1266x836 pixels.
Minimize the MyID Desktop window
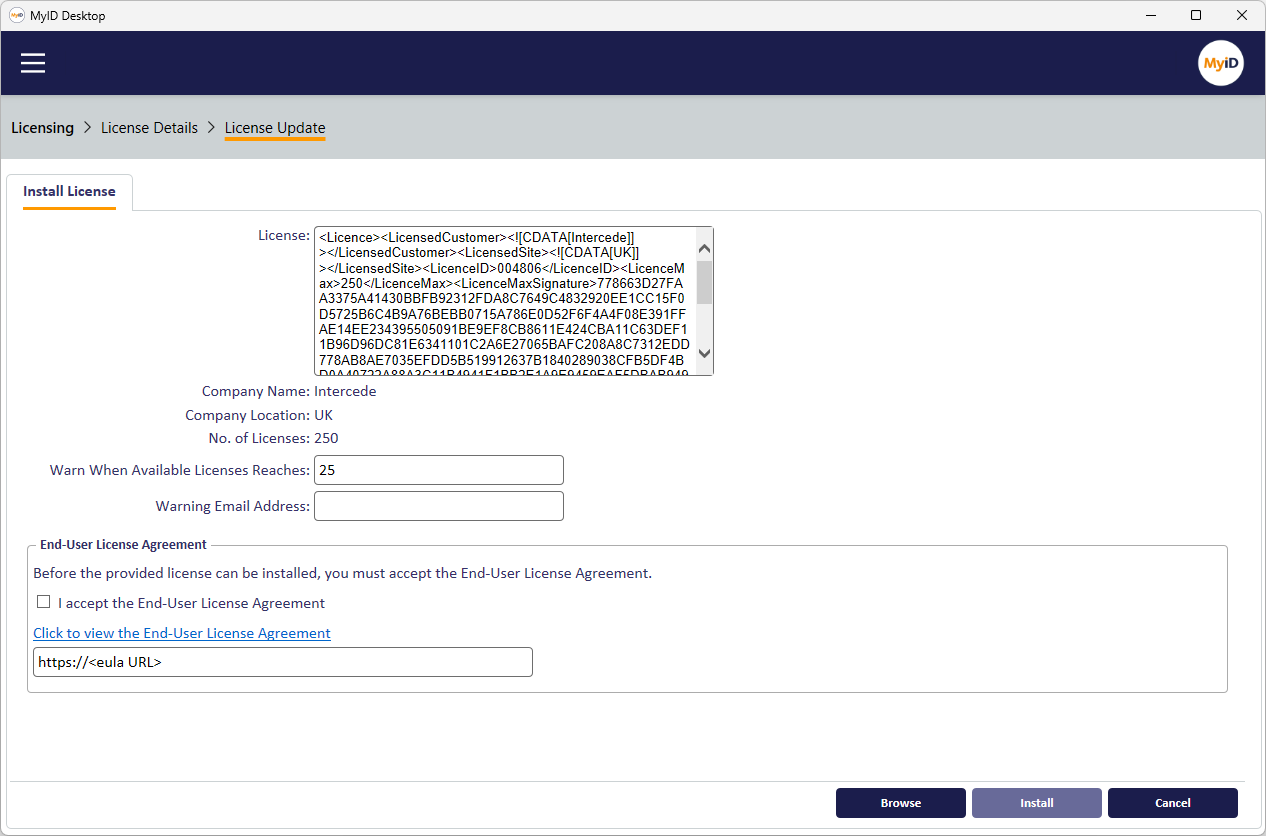[x=1151, y=15]
